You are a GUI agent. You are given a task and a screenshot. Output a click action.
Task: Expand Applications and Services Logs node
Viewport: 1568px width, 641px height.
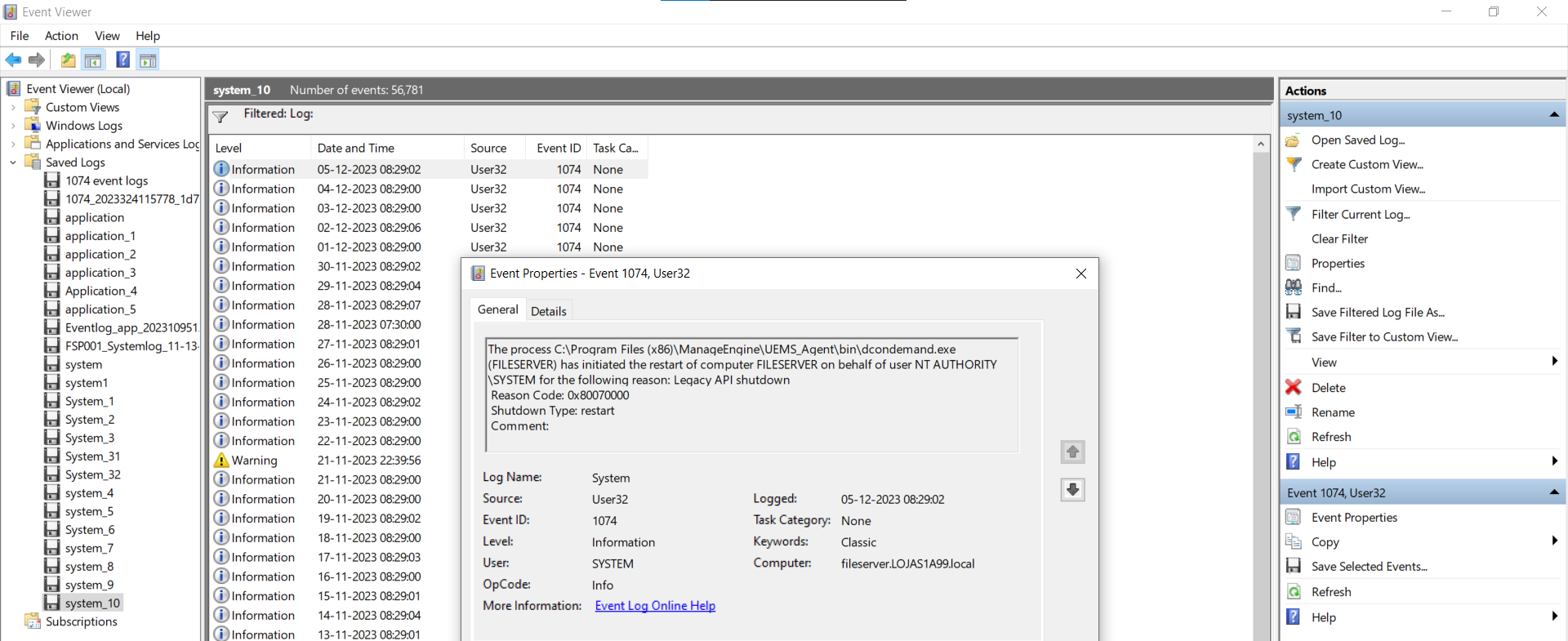[x=13, y=144]
